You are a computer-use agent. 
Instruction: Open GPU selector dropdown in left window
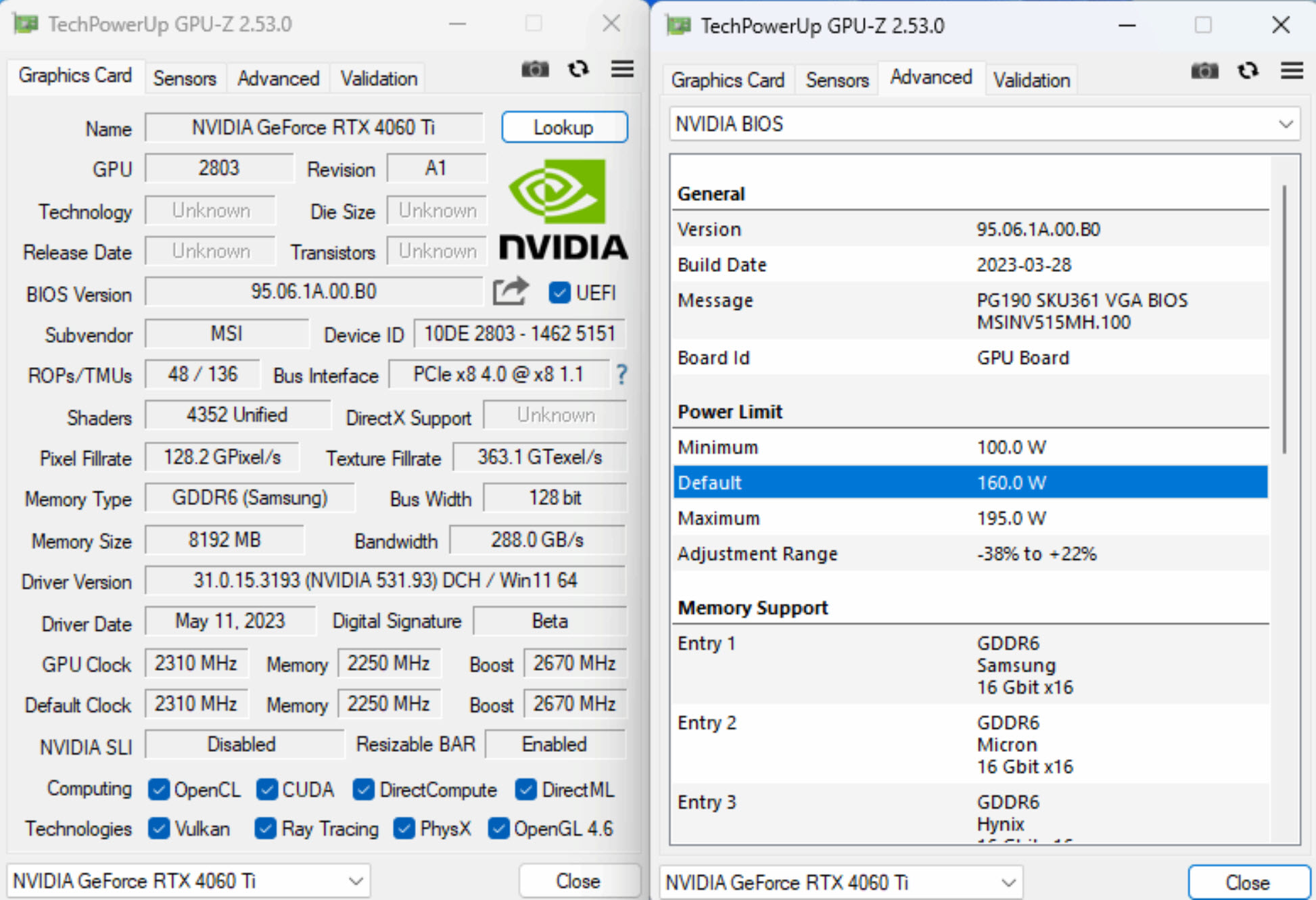click(189, 881)
